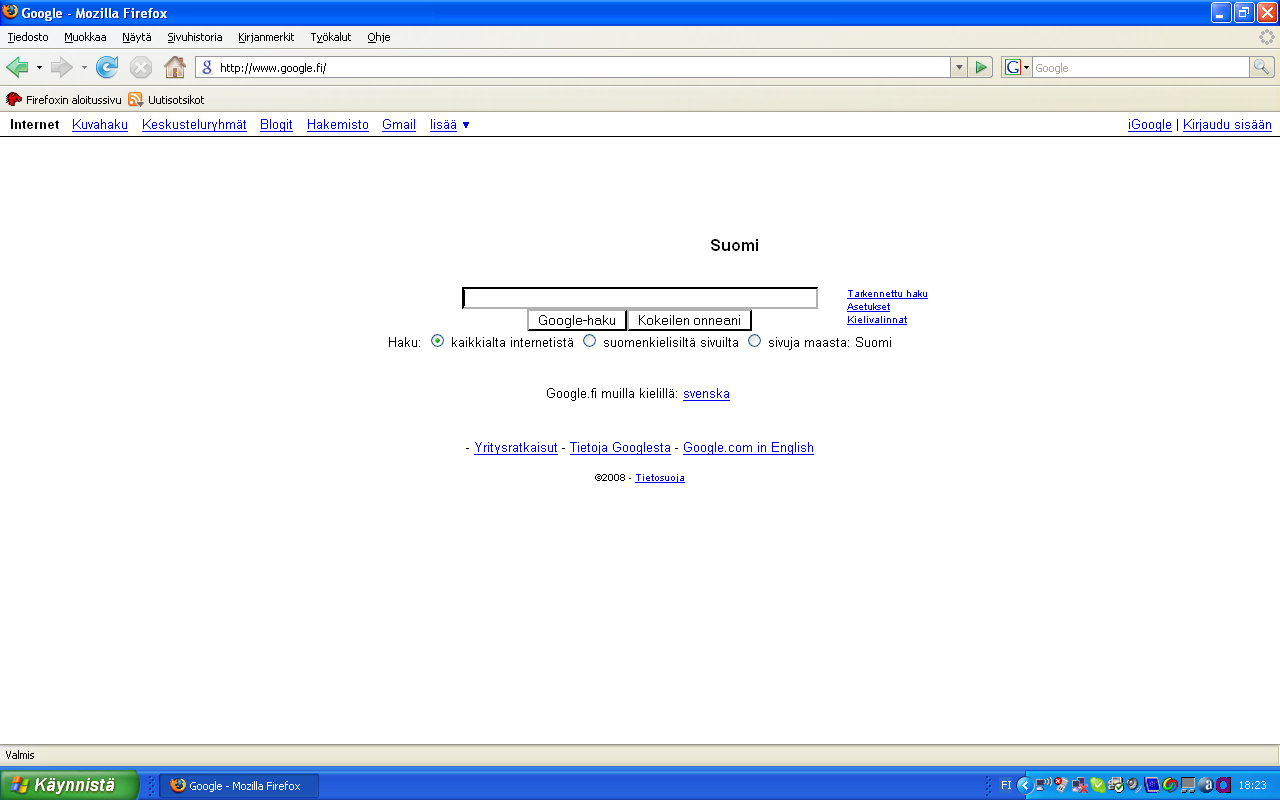
Task: Click the search magnifier icon in toolbar
Action: (1262, 67)
